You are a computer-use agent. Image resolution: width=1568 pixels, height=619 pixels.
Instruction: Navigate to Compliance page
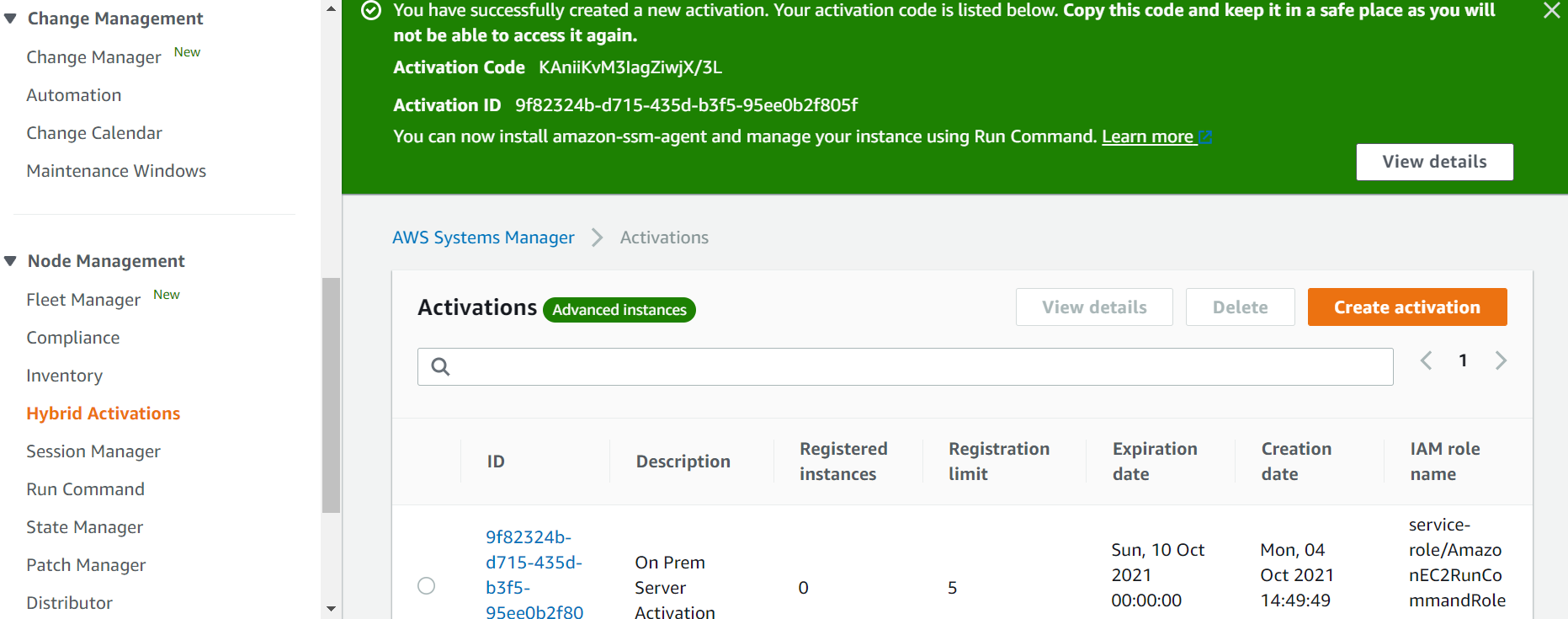click(73, 338)
